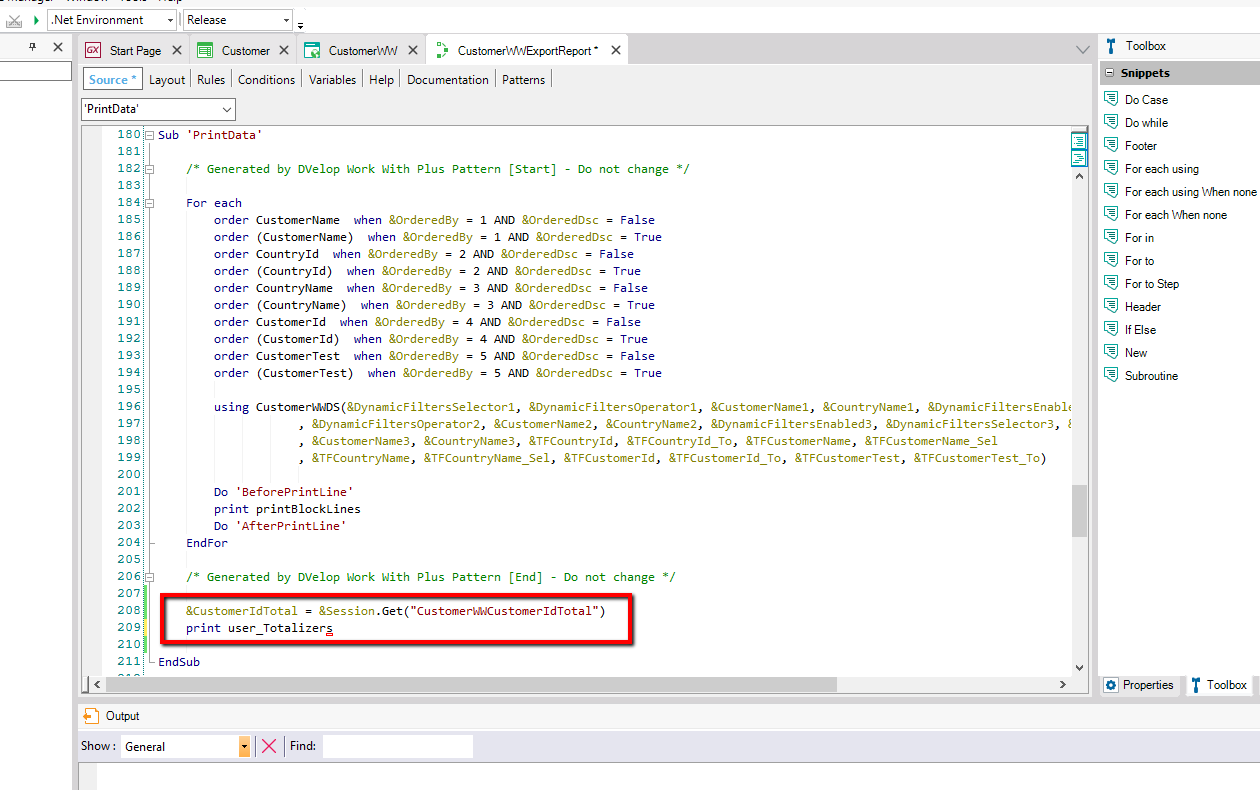1260x790 pixels.
Task: Close the Start Page tab
Action: pyautogui.click(x=177, y=51)
